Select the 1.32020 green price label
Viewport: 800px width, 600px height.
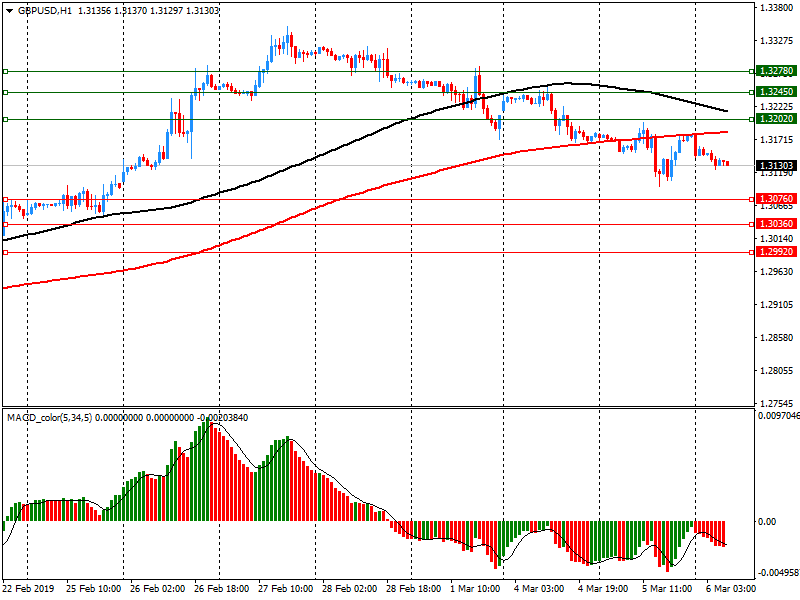[x=776, y=119]
